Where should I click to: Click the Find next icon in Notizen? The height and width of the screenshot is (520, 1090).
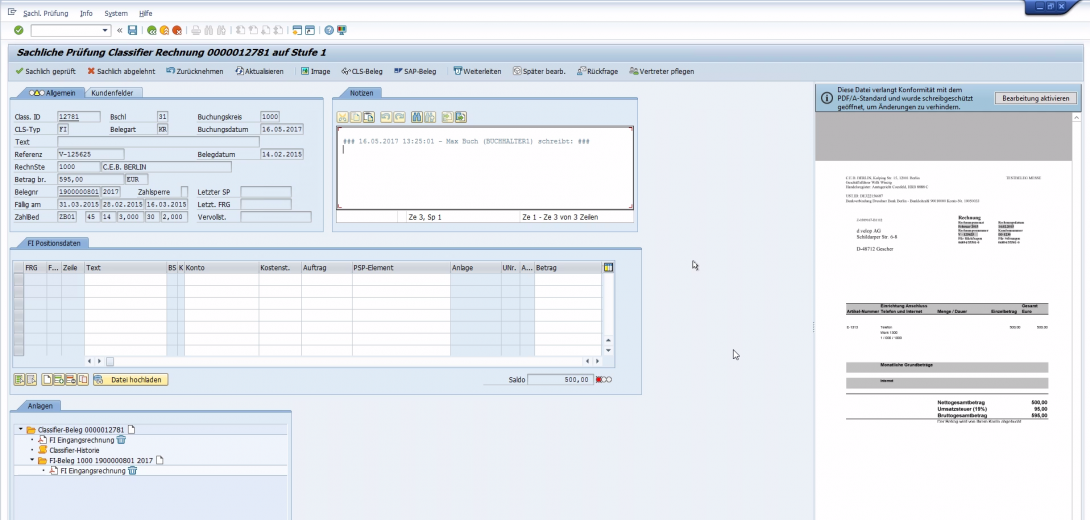430,117
